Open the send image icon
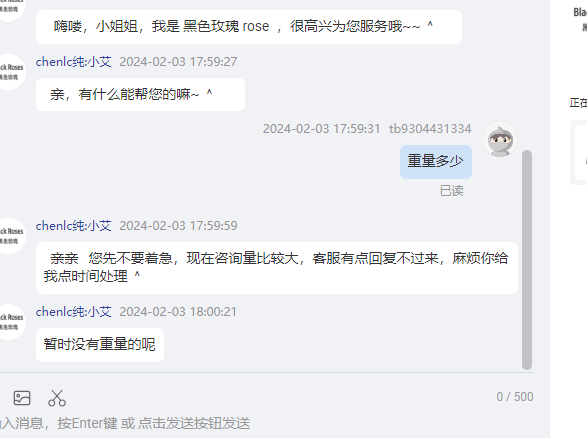 point(22,398)
